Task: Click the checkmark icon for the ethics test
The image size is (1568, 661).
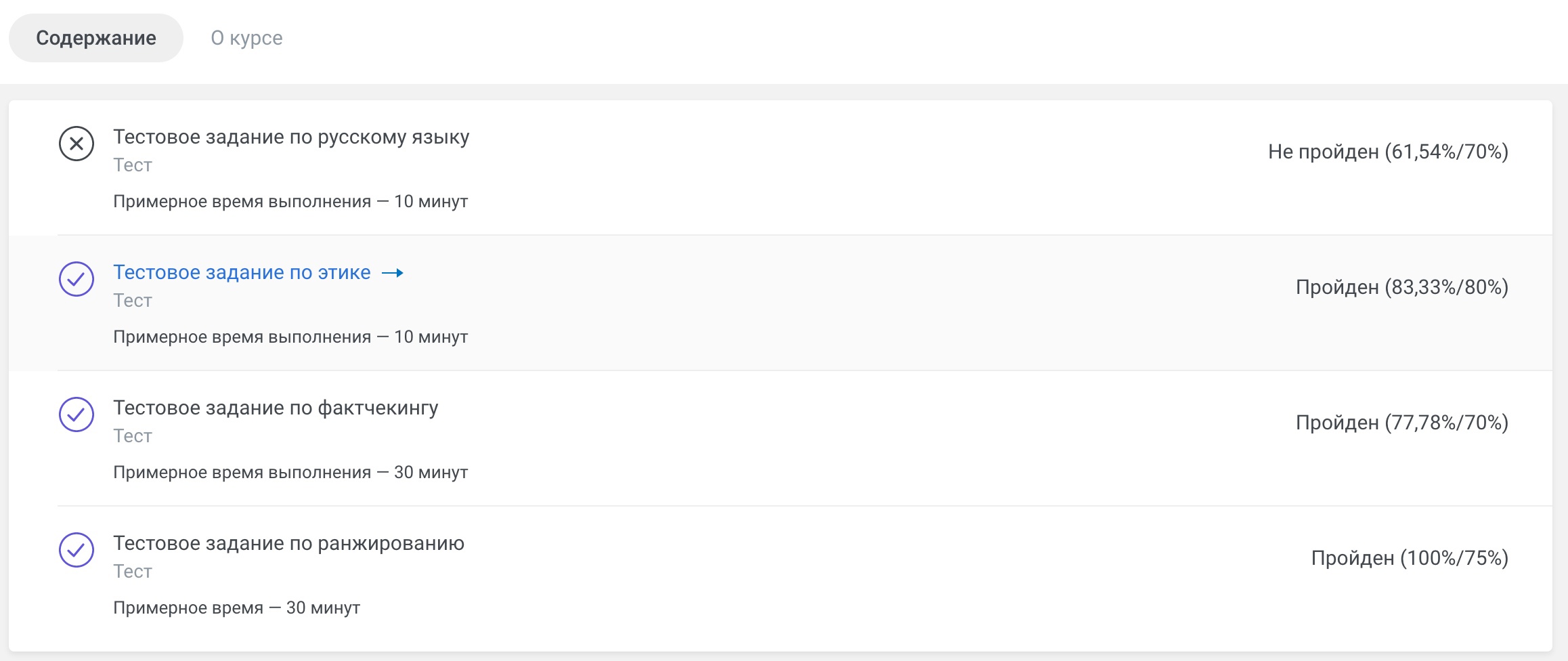Action: (x=77, y=279)
